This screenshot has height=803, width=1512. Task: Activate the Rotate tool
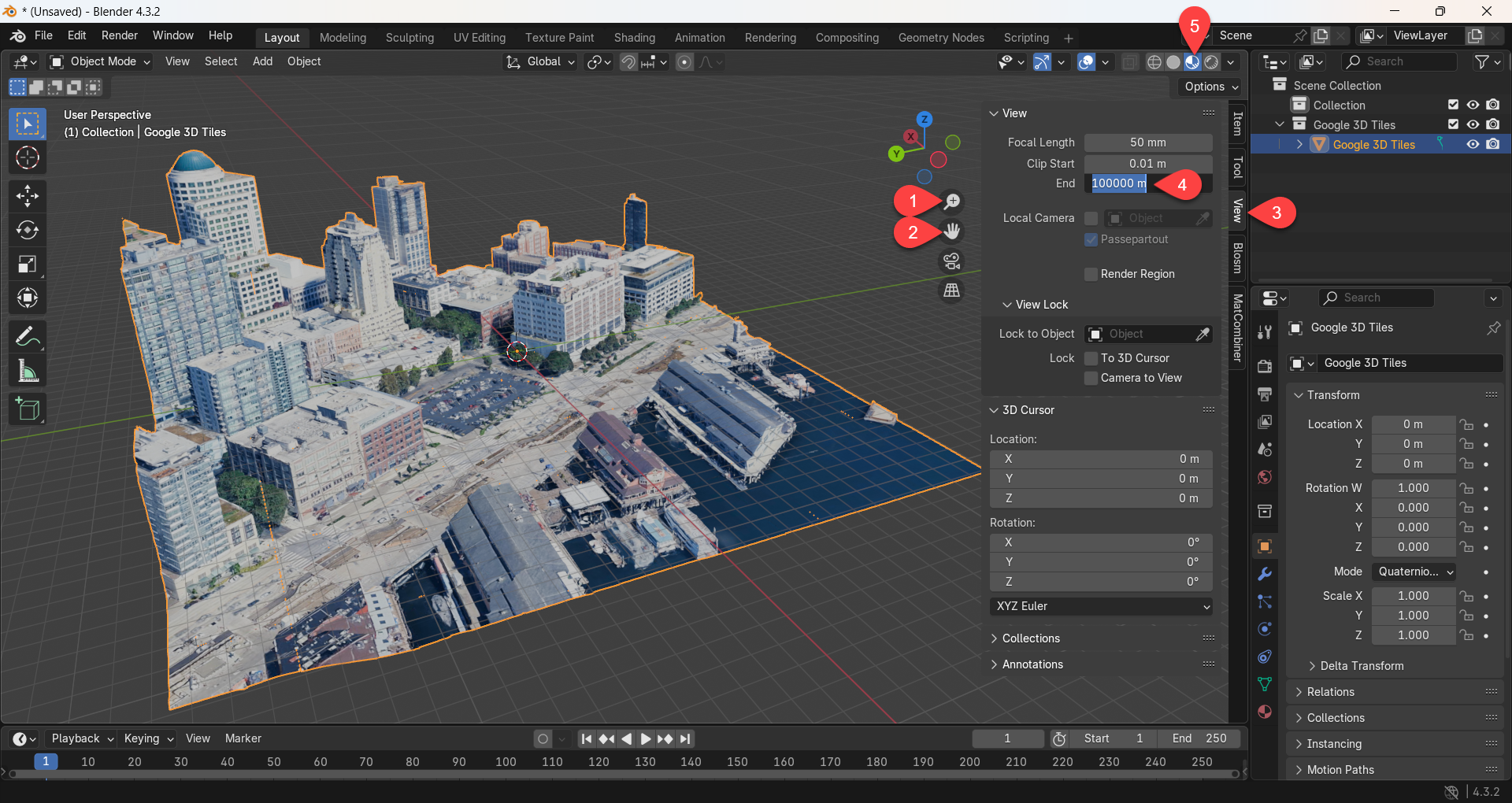[x=28, y=230]
